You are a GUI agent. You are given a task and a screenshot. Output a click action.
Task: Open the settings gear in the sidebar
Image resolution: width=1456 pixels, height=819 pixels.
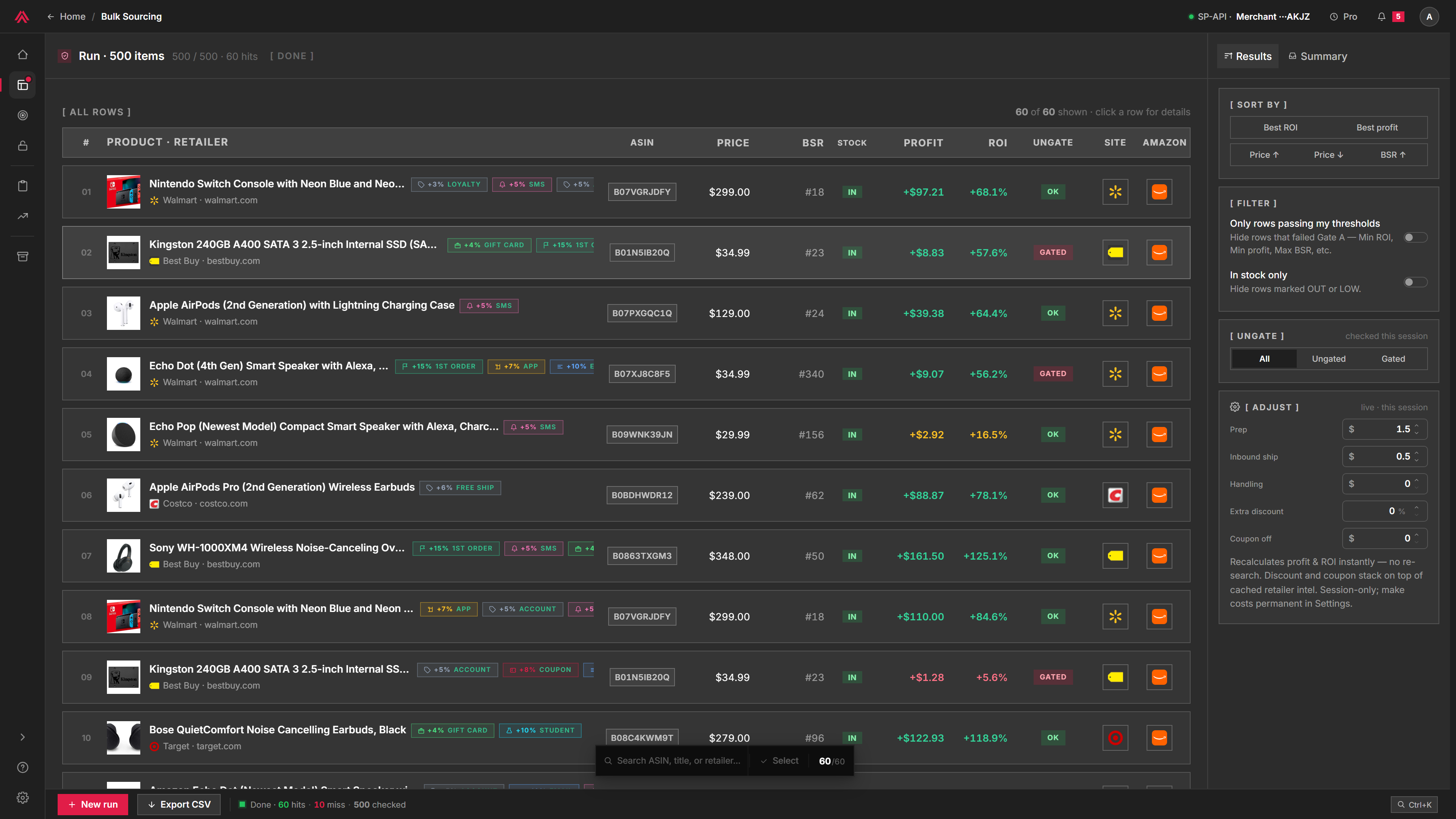click(23, 797)
